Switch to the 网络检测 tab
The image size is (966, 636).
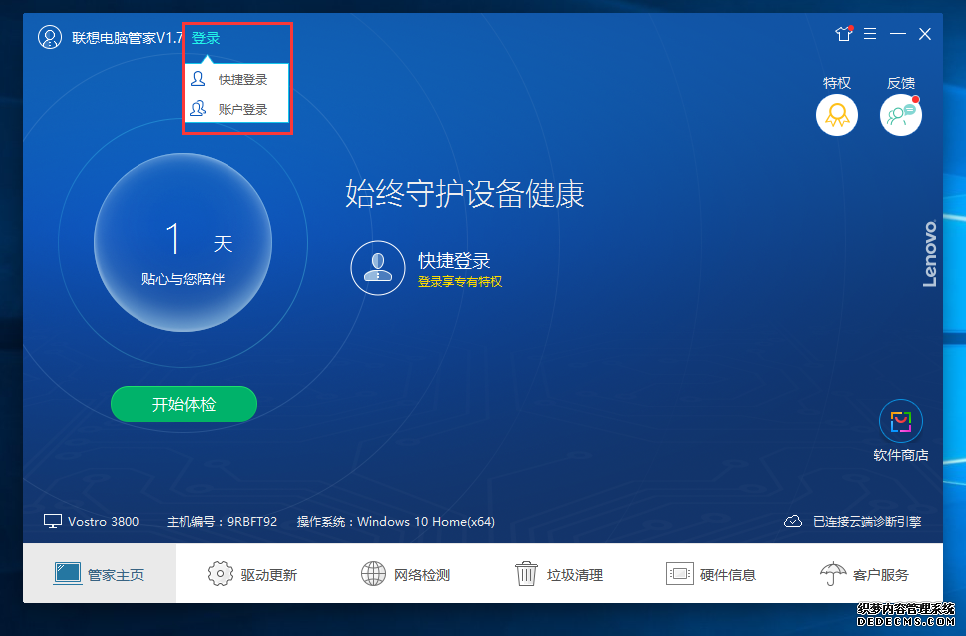(405, 573)
